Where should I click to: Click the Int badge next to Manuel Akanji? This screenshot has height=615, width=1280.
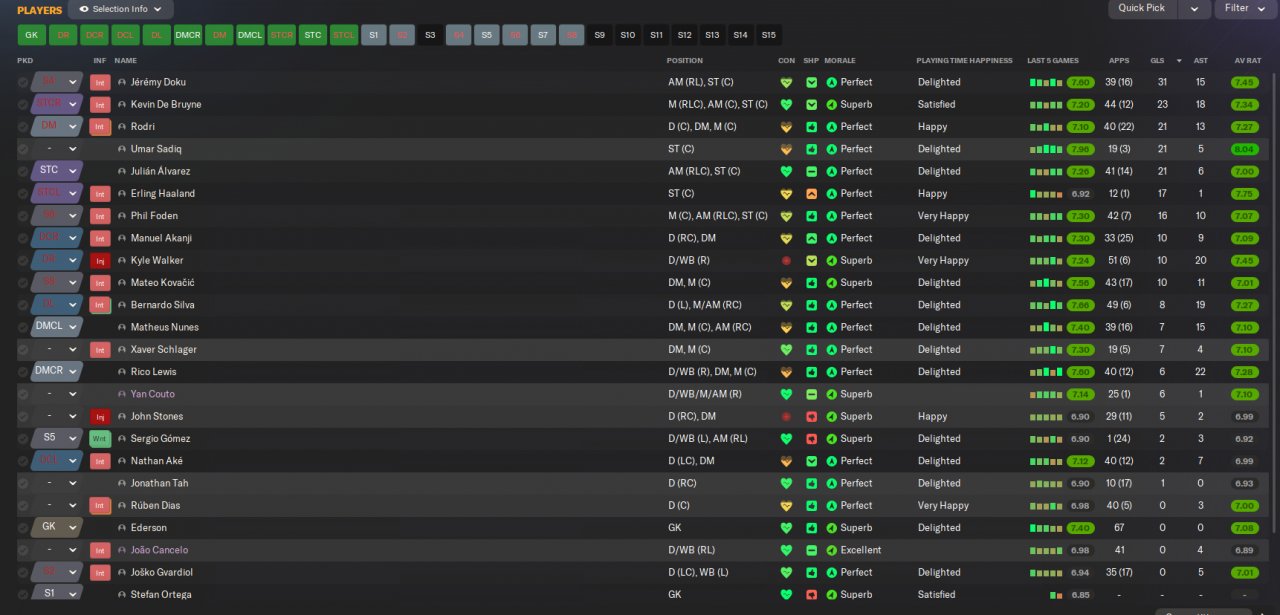(100, 238)
